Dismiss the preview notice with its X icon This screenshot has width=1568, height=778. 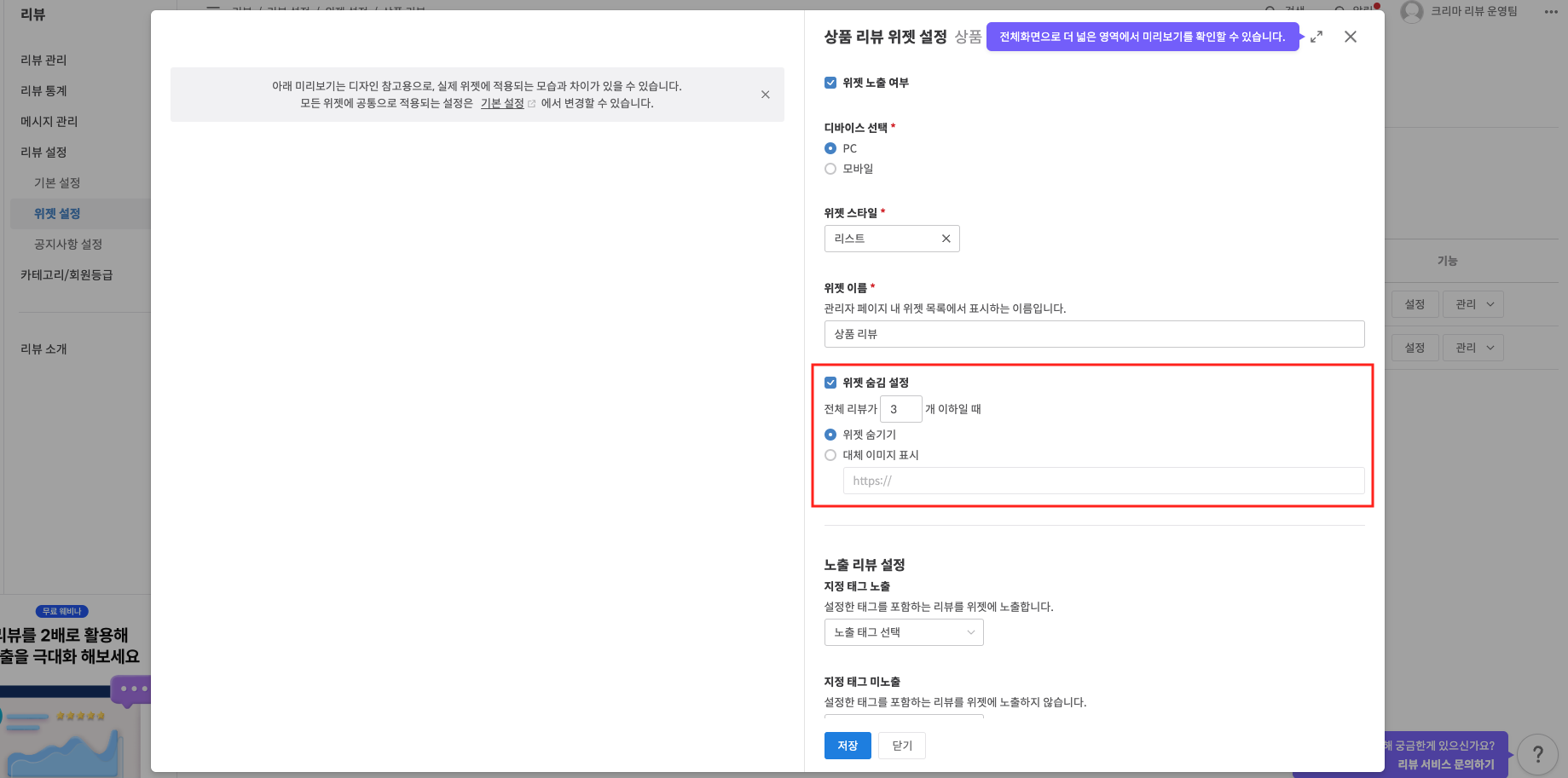pyautogui.click(x=765, y=95)
